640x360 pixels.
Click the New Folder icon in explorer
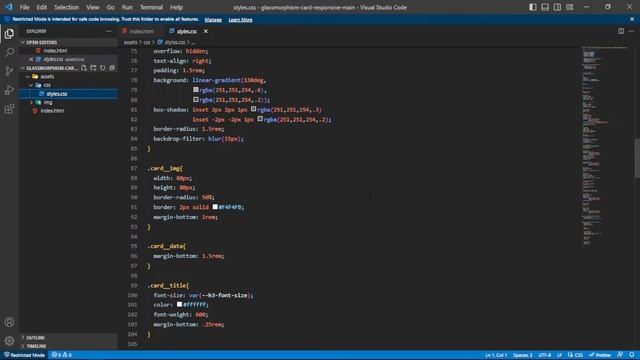coord(93,68)
